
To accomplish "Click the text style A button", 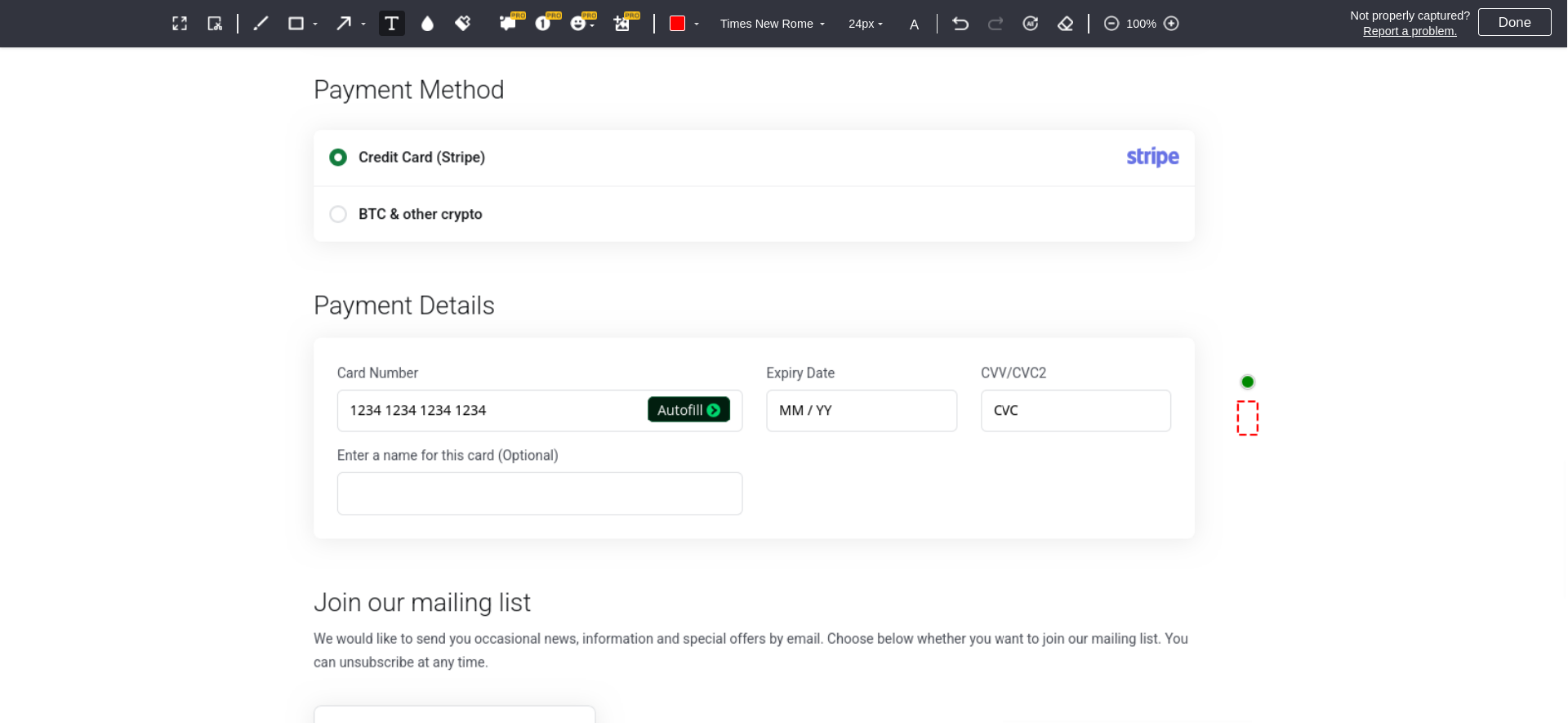I will (914, 25).
